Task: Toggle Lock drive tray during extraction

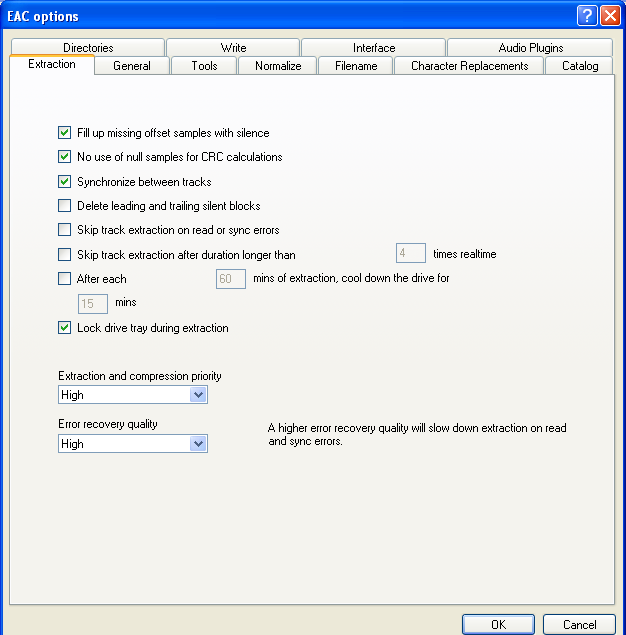Action: pyautogui.click(x=65, y=328)
